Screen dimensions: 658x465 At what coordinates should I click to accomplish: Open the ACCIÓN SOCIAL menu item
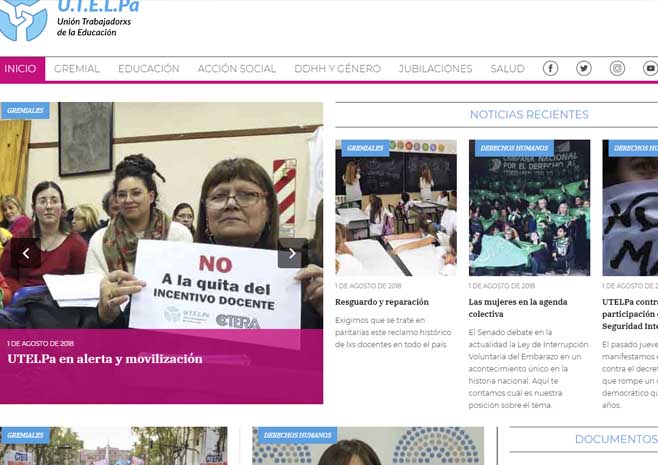coord(237,69)
